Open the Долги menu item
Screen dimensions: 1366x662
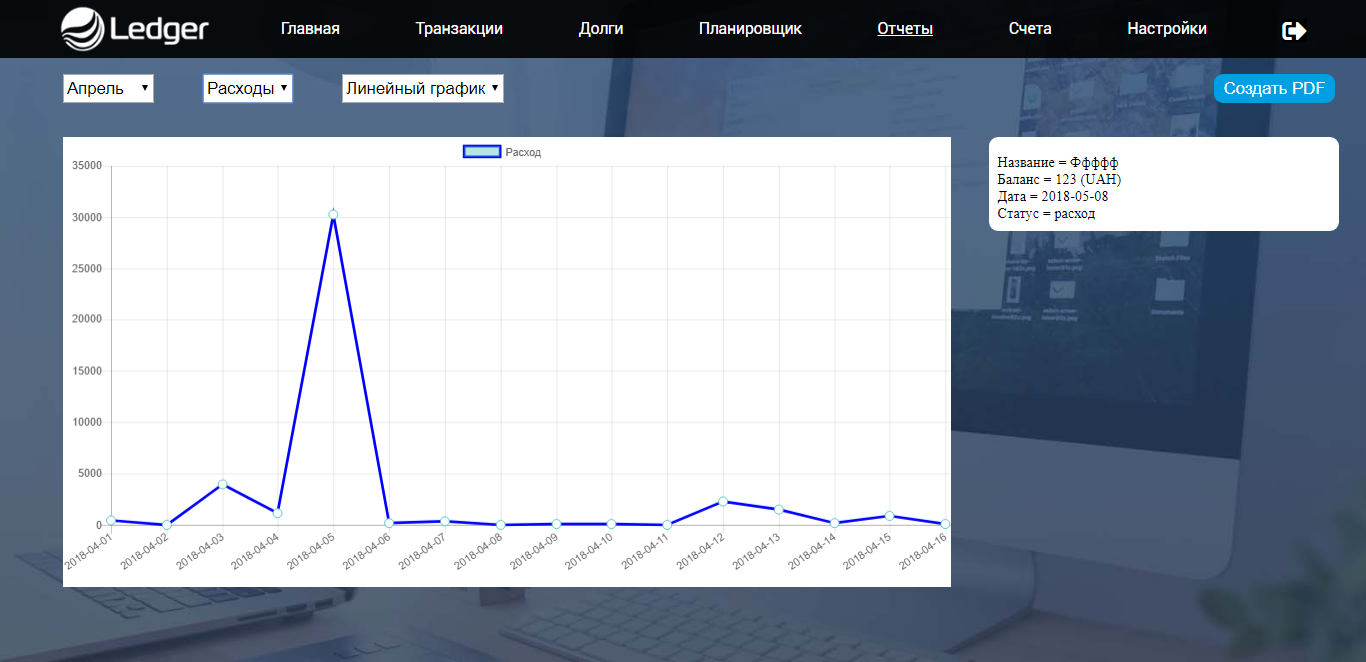tap(601, 29)
